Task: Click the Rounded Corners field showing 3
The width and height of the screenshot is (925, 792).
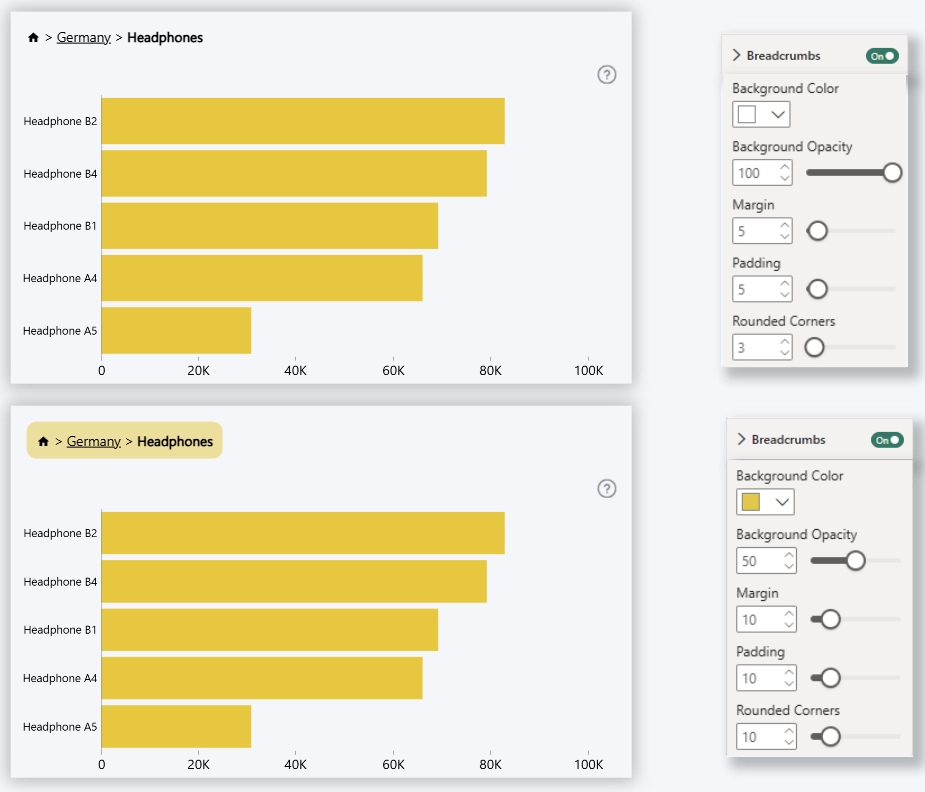Action: coord(755,347)
